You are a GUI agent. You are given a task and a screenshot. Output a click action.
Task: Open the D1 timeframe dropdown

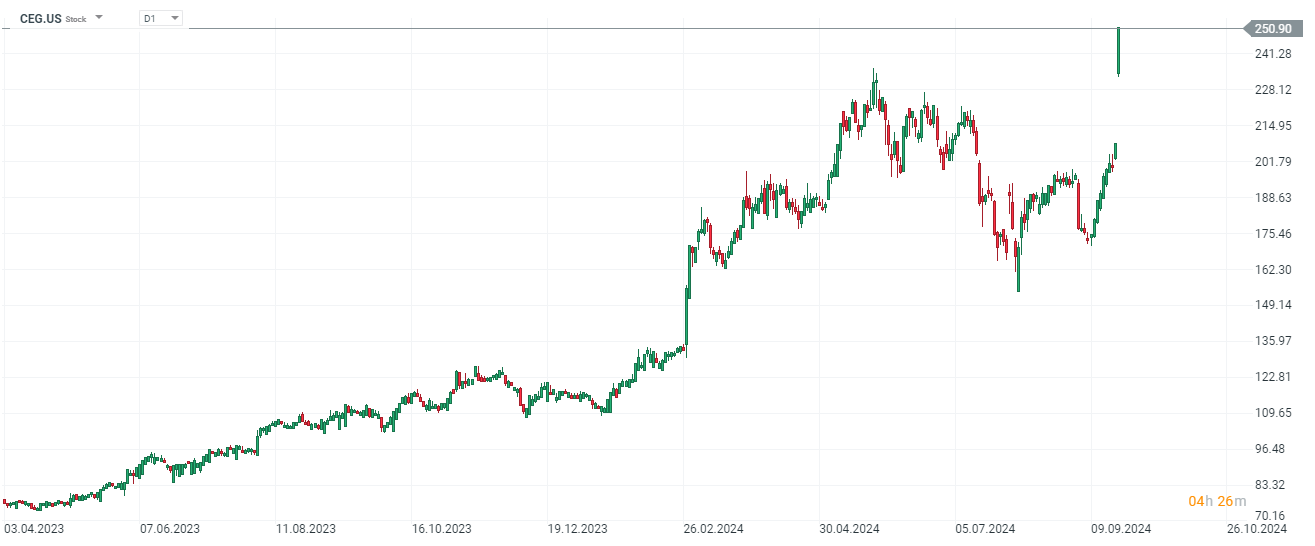(162, 18)
